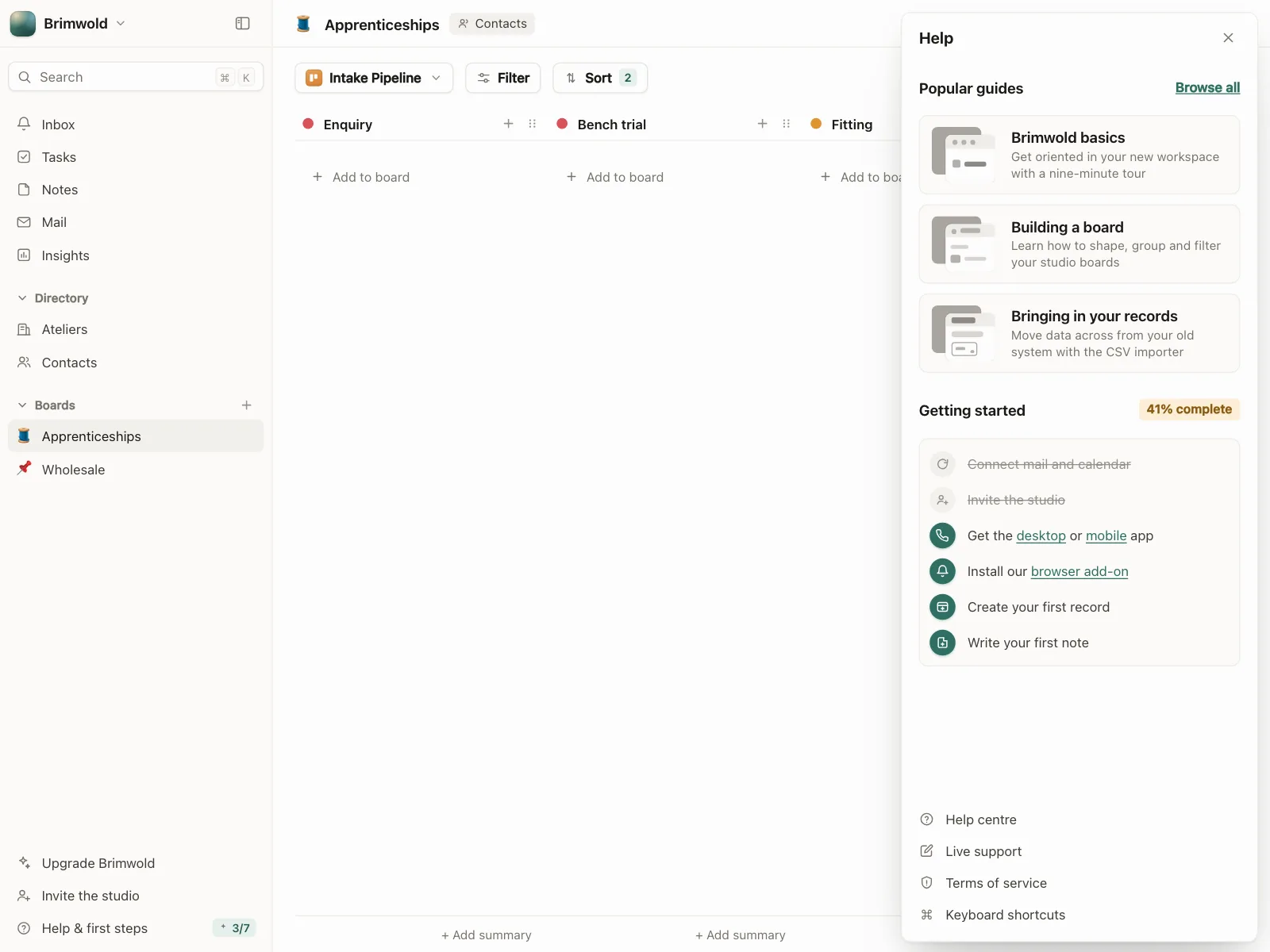Click the Bench trial red status dot
Viewport: 1270px width, 952px height.
[x=562, y=124]
